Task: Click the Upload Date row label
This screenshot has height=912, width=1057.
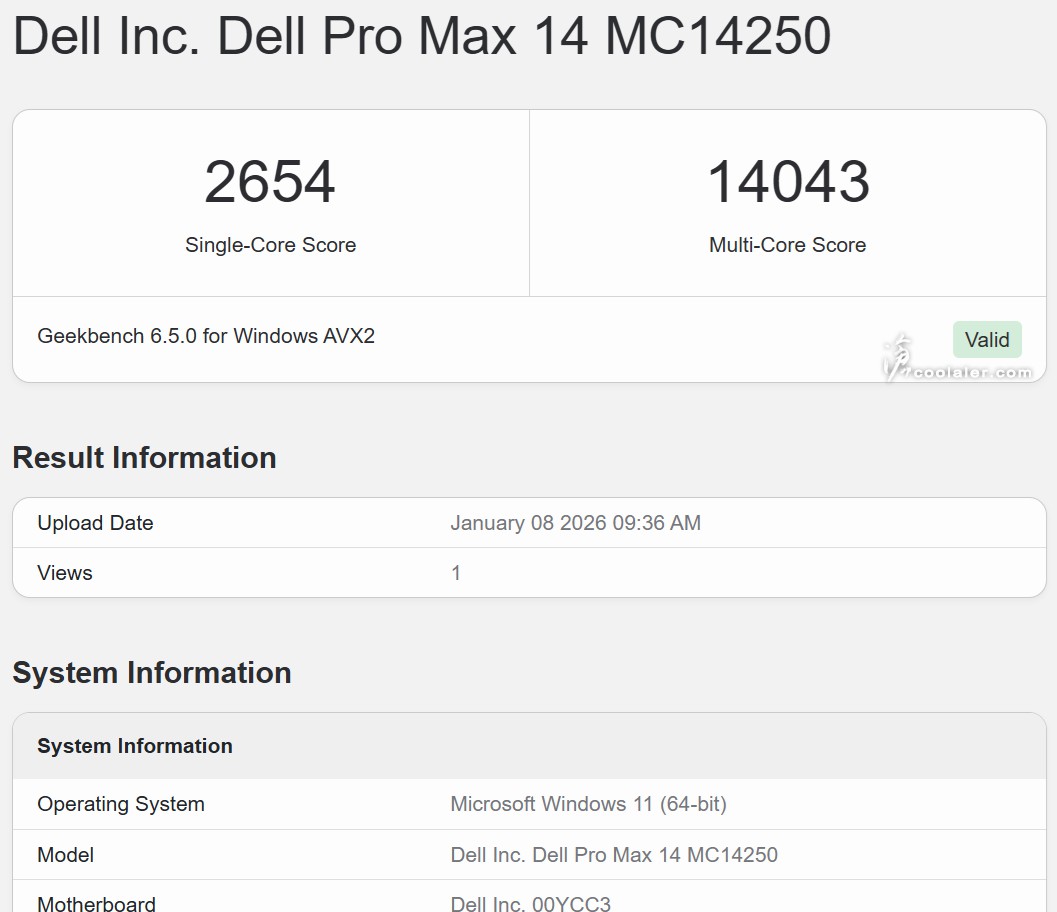Action: 95,523
